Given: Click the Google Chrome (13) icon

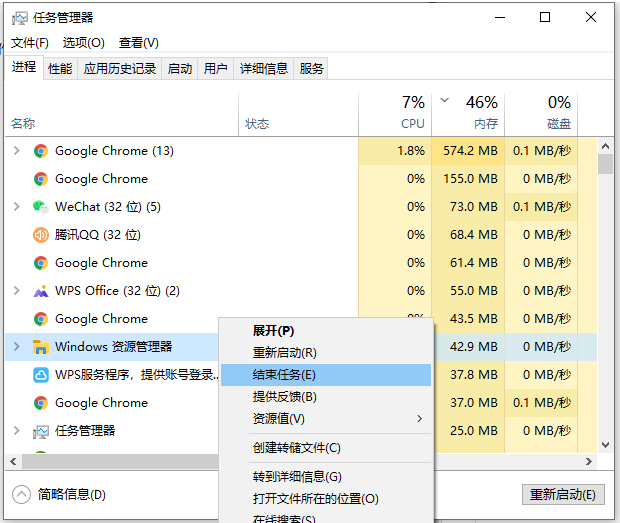Looking at the screenshot, I should click(x=41, y=151).
